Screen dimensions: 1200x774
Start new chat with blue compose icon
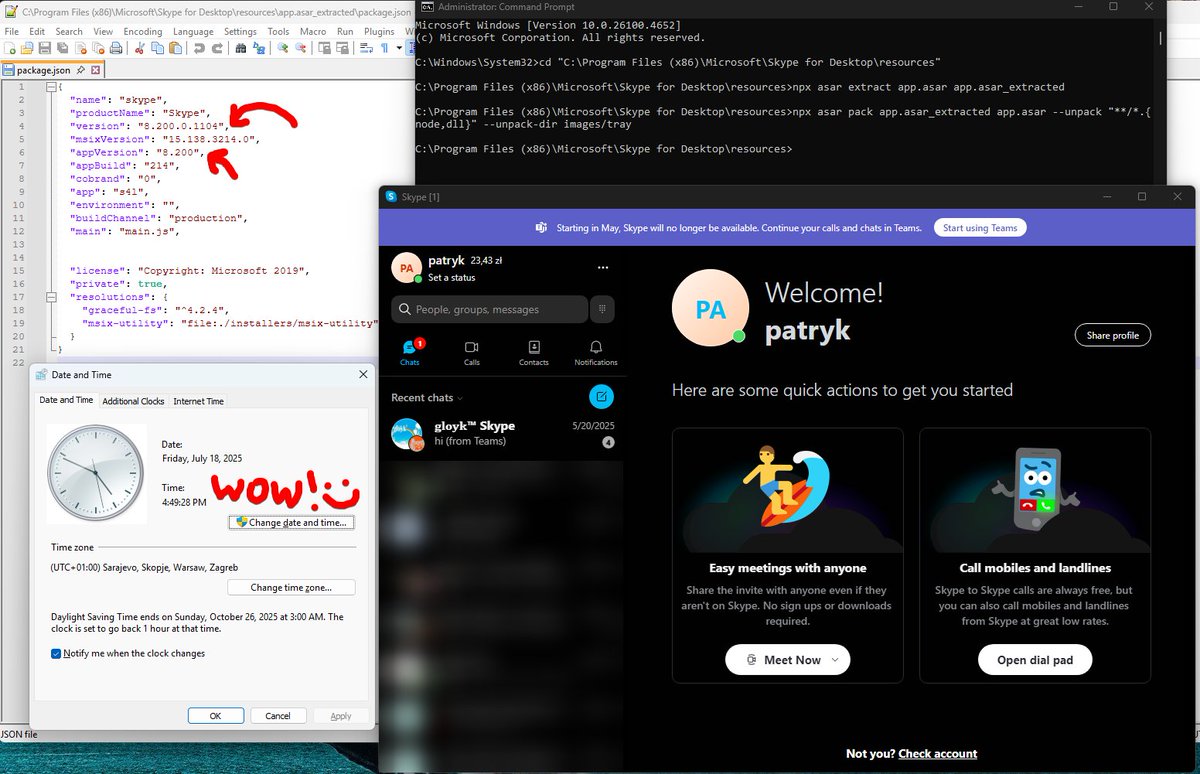click(x=601, y=396)
